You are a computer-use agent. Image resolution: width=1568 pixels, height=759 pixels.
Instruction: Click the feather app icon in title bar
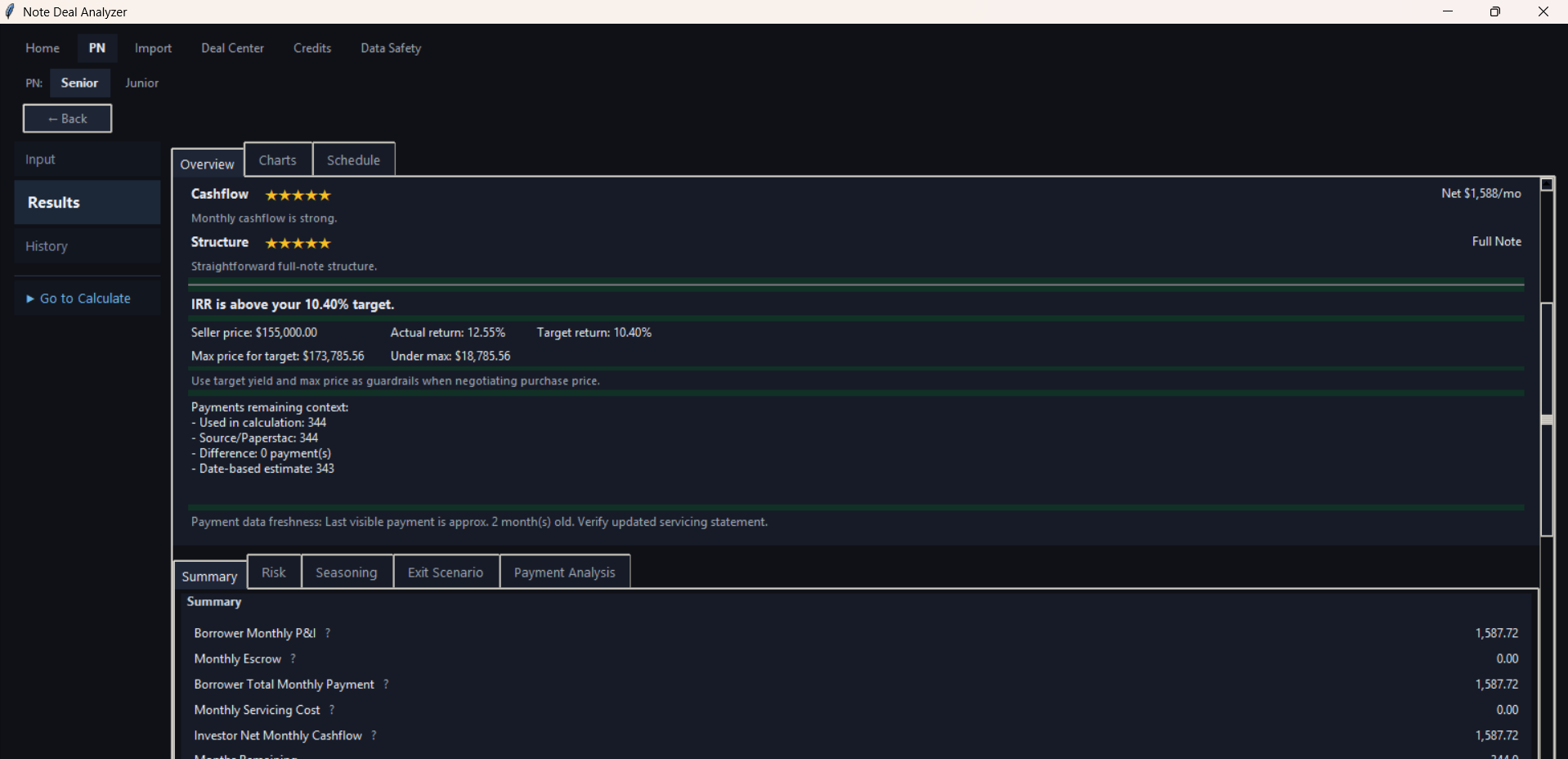(x=10, y=11)
